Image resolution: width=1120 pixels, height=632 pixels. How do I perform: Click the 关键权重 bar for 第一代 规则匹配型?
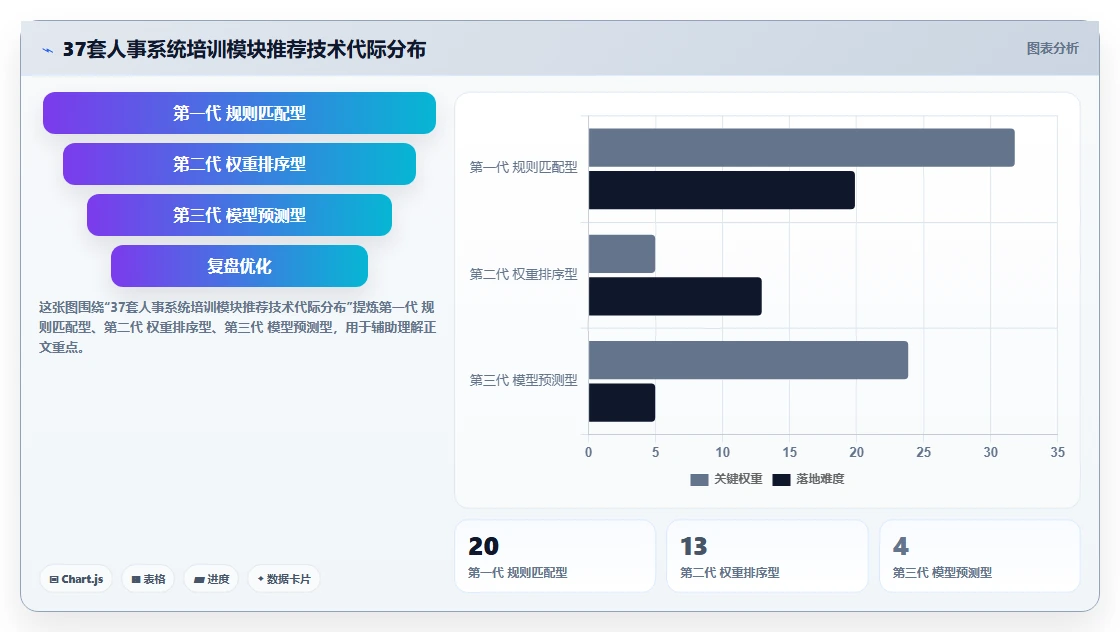tap(801, 148)
